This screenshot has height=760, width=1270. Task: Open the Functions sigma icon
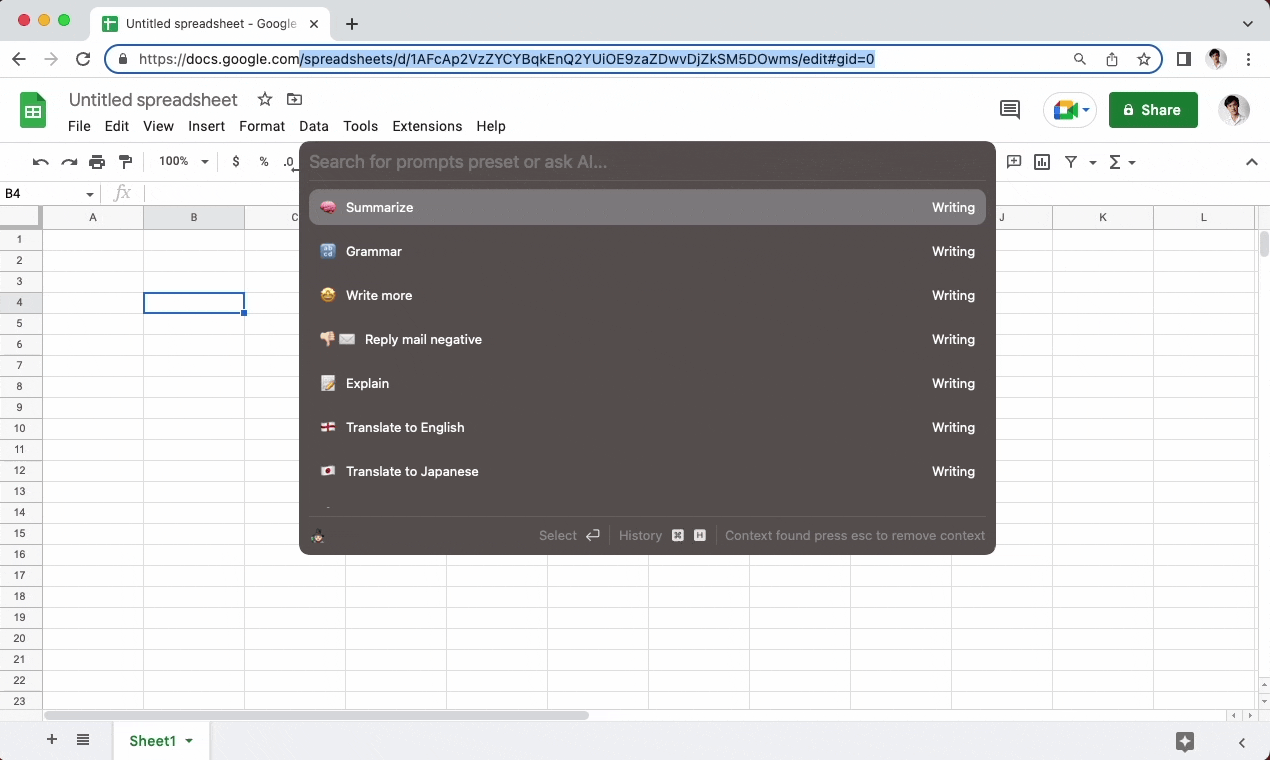click(x=1115, y=162)
